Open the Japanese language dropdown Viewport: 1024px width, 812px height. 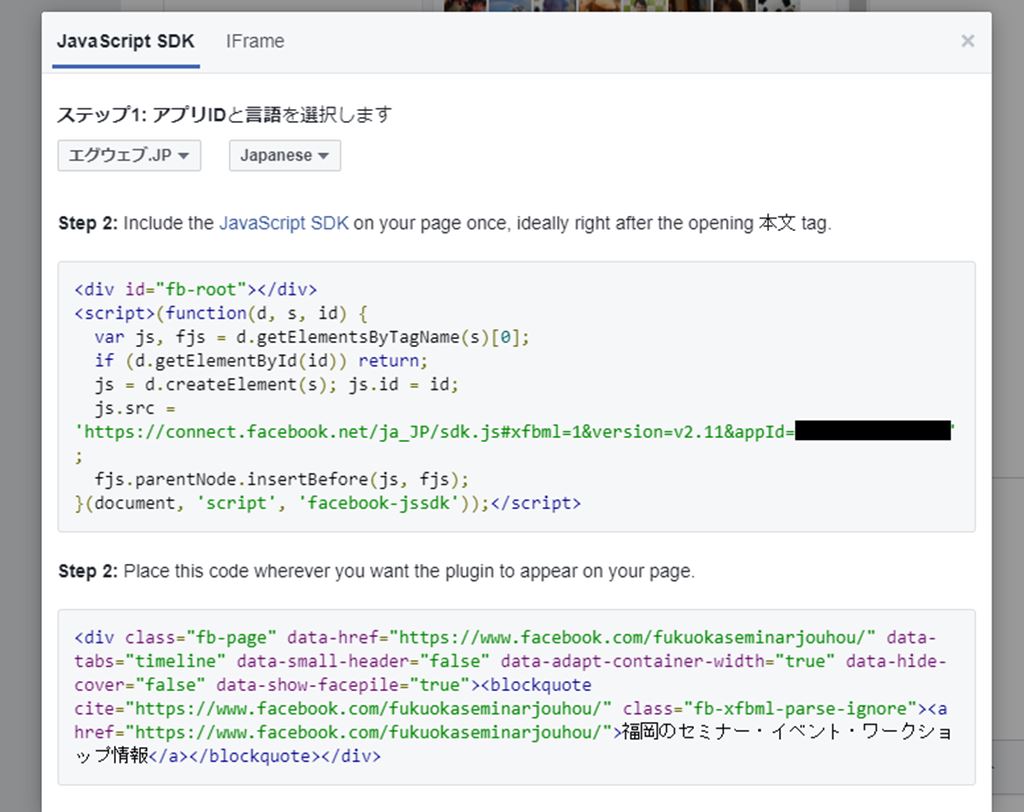tap(285, 155)
